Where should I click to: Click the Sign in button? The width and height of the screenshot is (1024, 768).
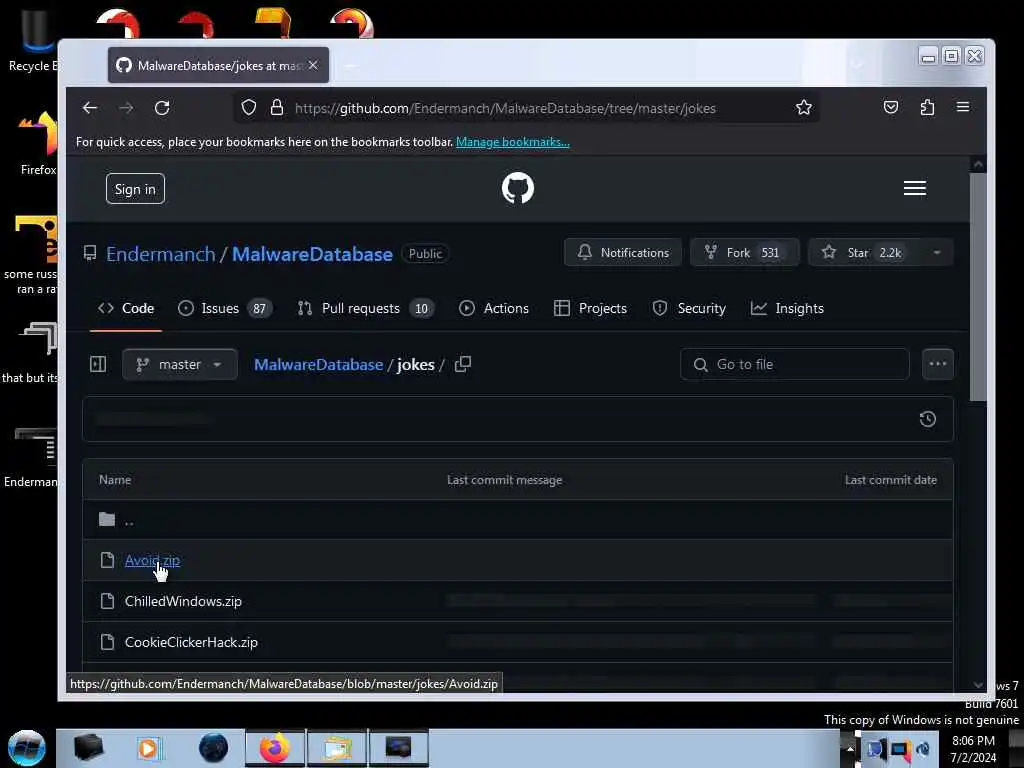[x=135, y=189]
